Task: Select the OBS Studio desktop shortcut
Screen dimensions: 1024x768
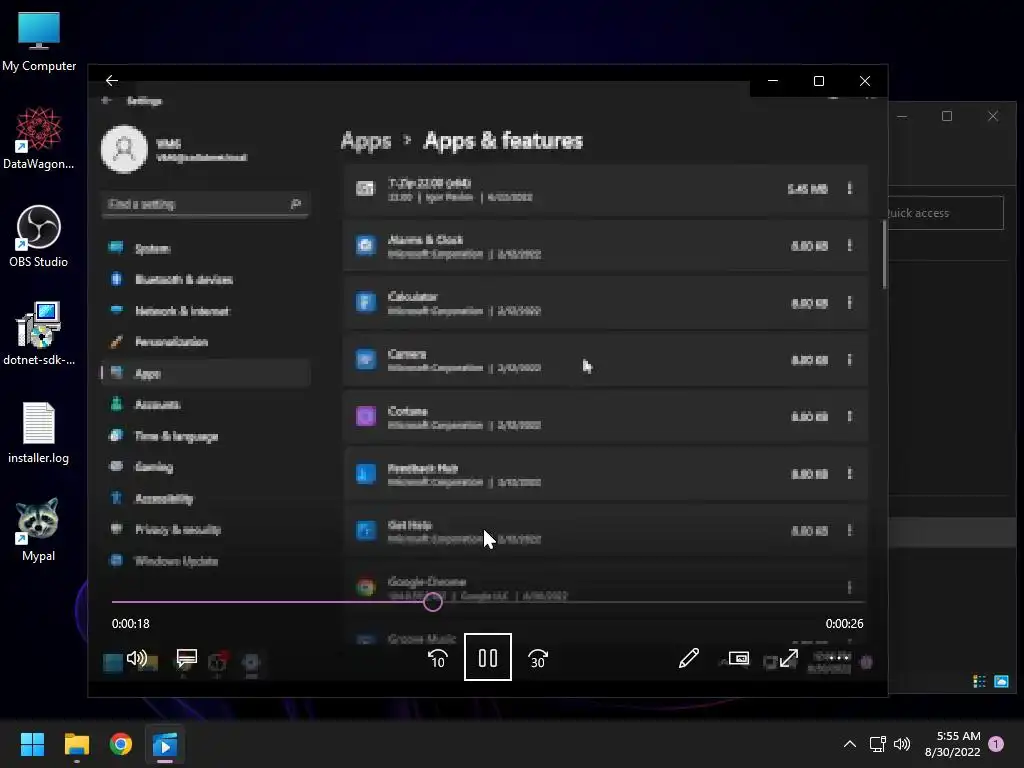Action: [39, 236]
